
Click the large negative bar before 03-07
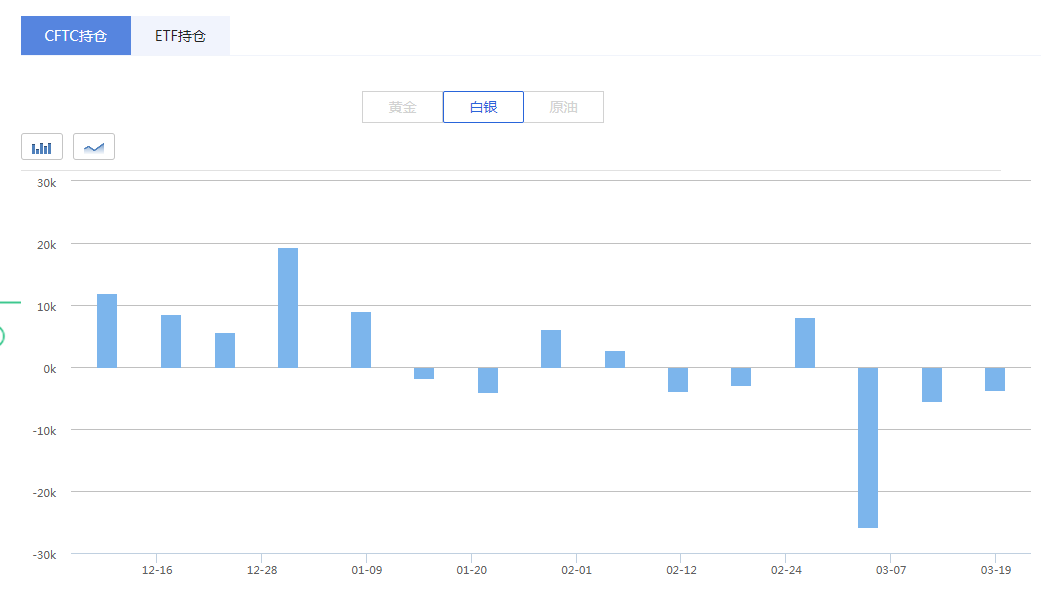point(868,447)
